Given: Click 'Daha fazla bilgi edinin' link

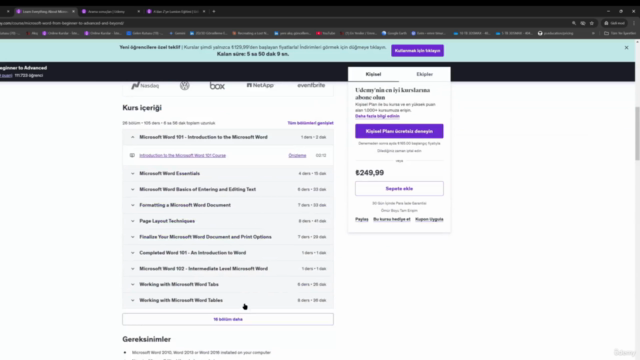Looking at the screenshot, I should (377, 116).
